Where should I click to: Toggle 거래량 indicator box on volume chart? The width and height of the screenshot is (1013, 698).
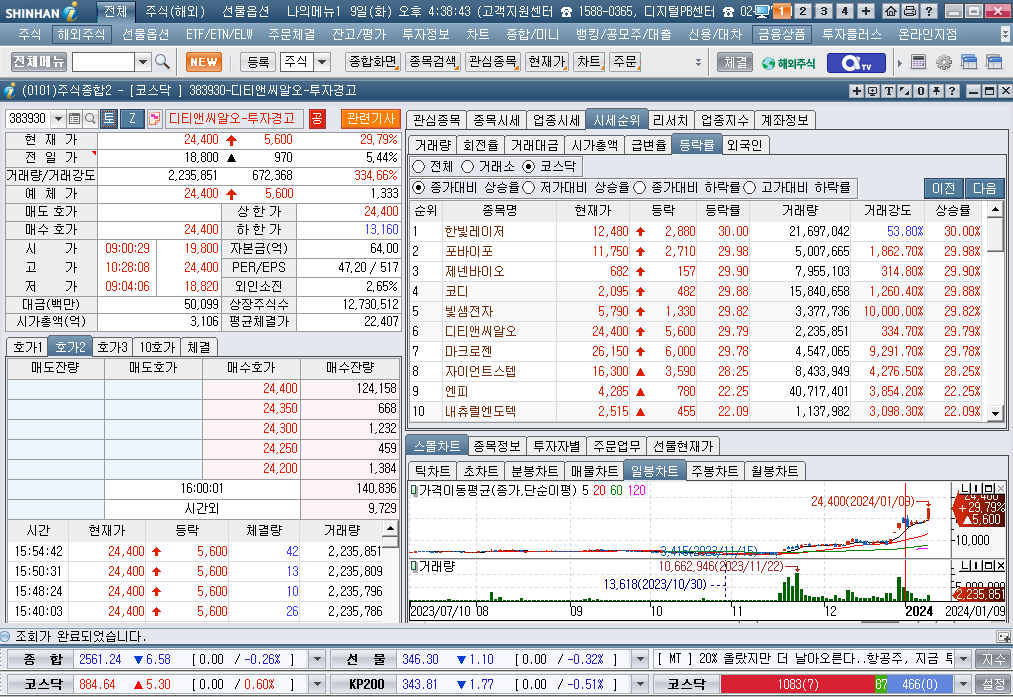pos(414,566)
